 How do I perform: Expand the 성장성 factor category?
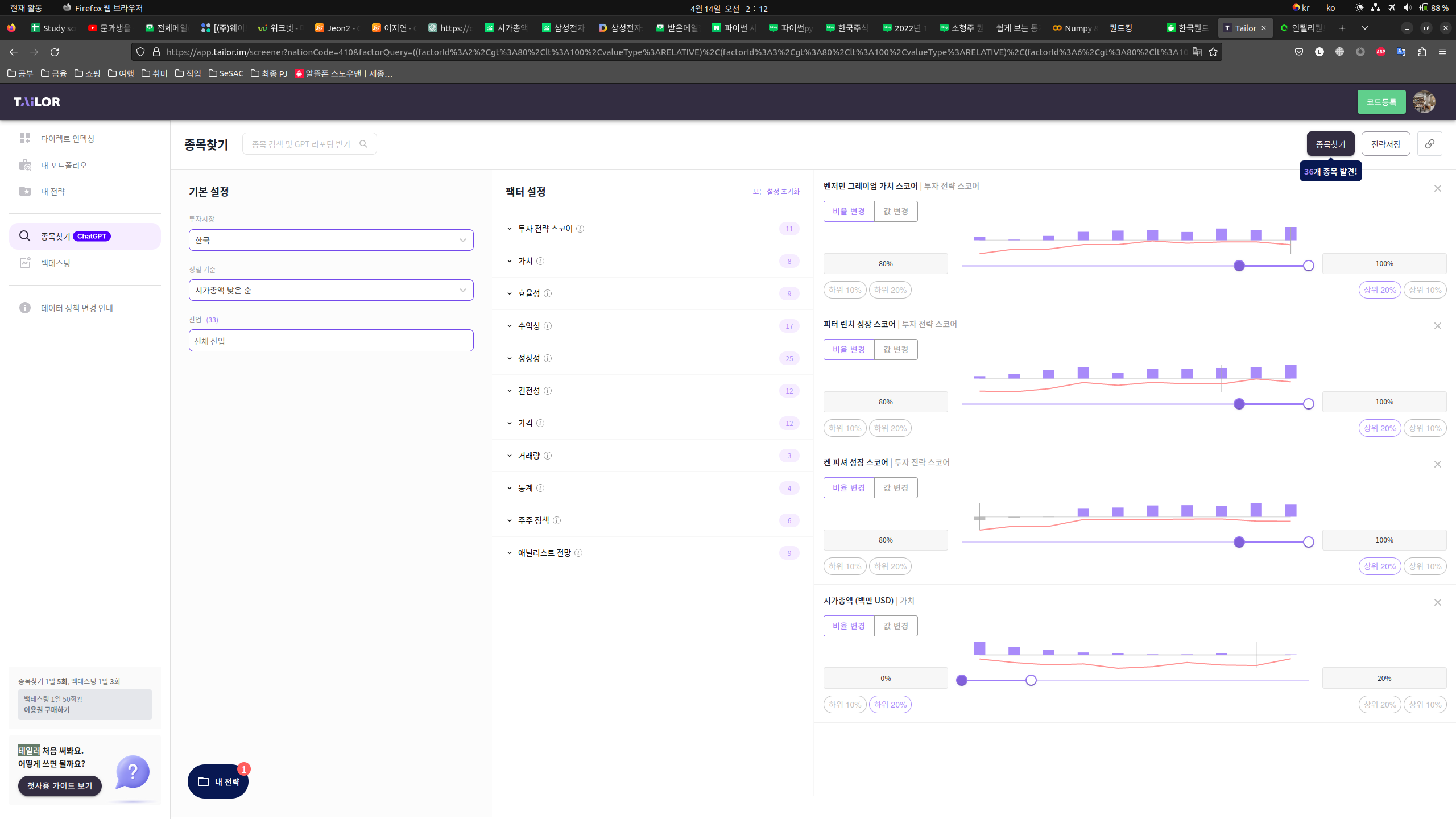click(x=528, y=358)
